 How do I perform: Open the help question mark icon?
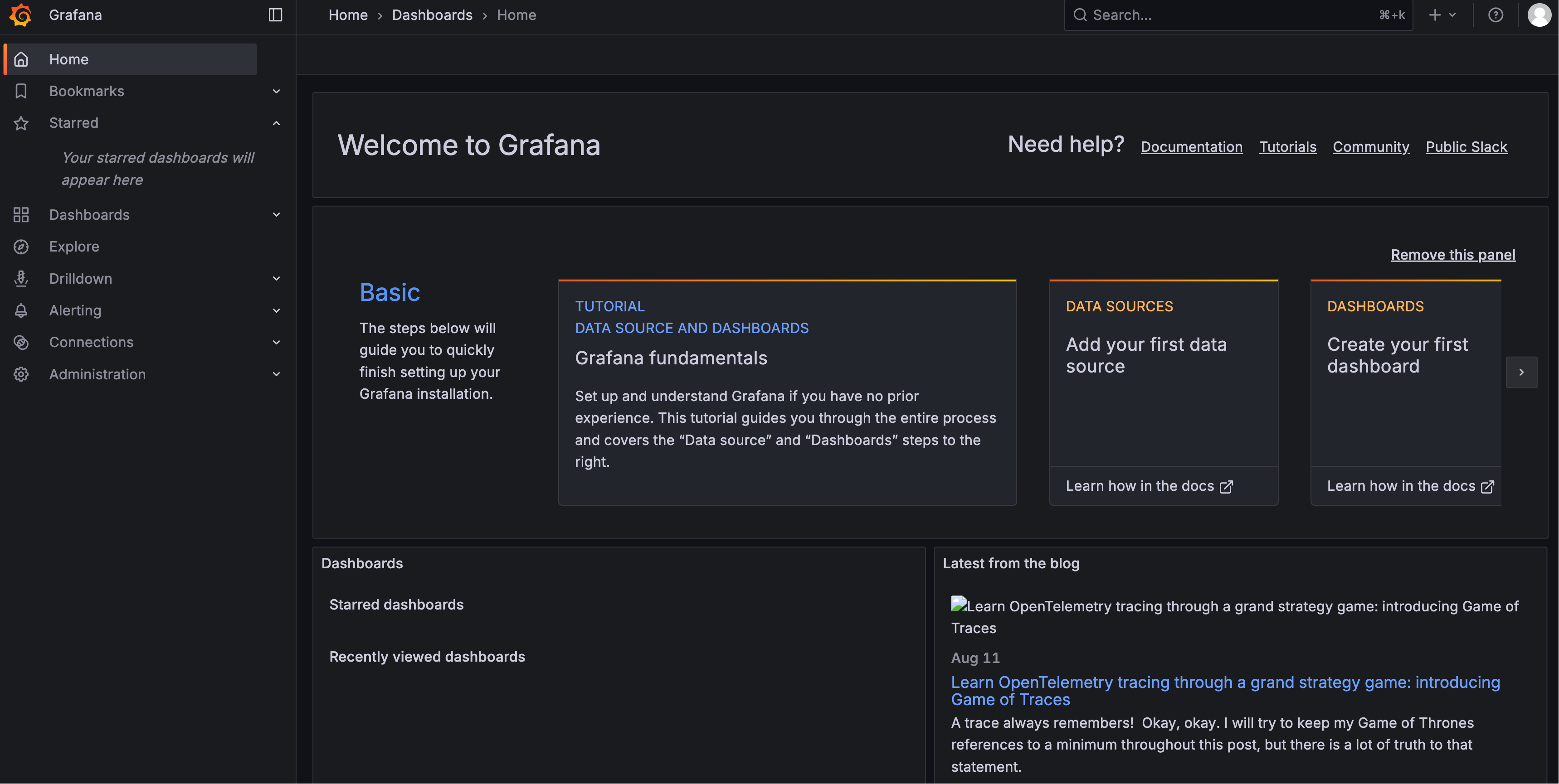click(1495, 15)
